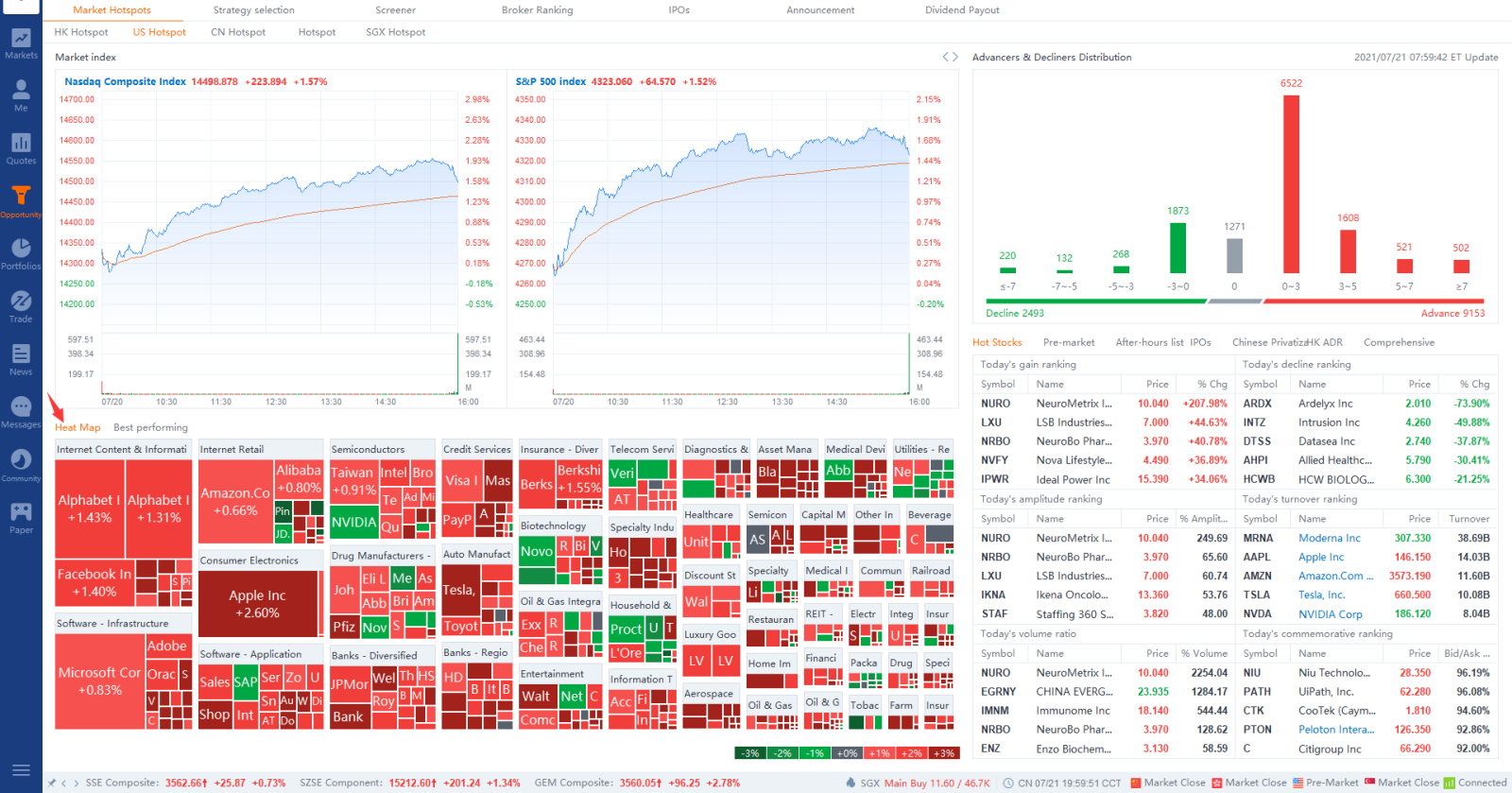Open the Trade sidebar icon
Screen dimensions: 1512x793
click(21, 306)
